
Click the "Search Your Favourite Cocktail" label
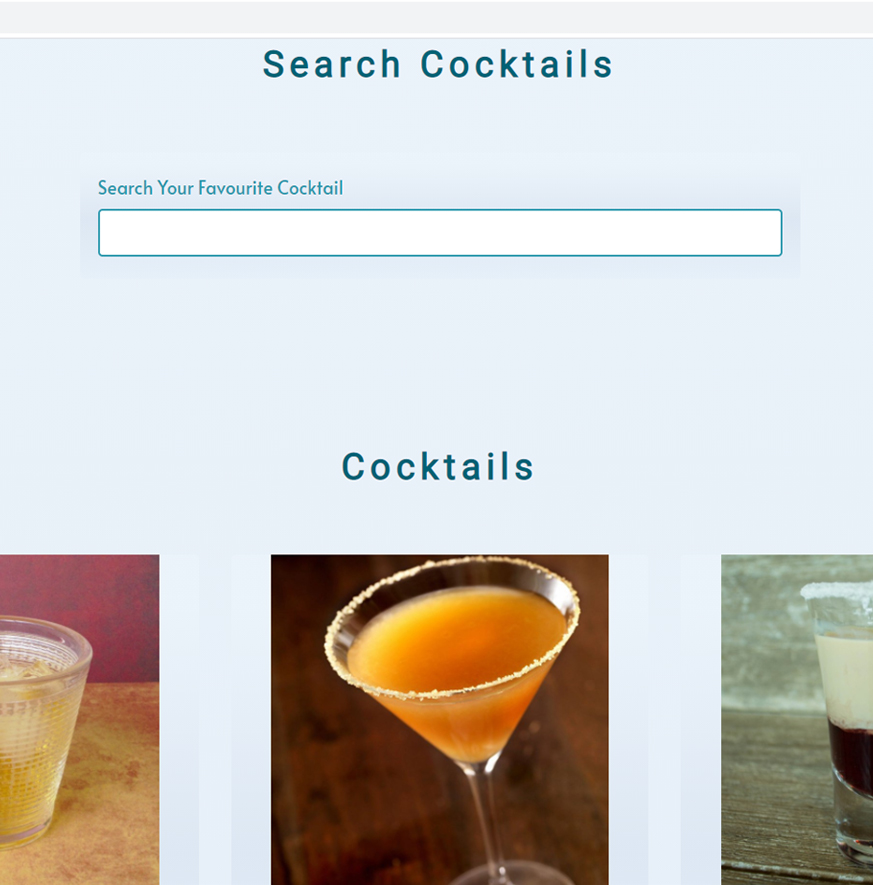pyautogui.click(x=220, y=188)
